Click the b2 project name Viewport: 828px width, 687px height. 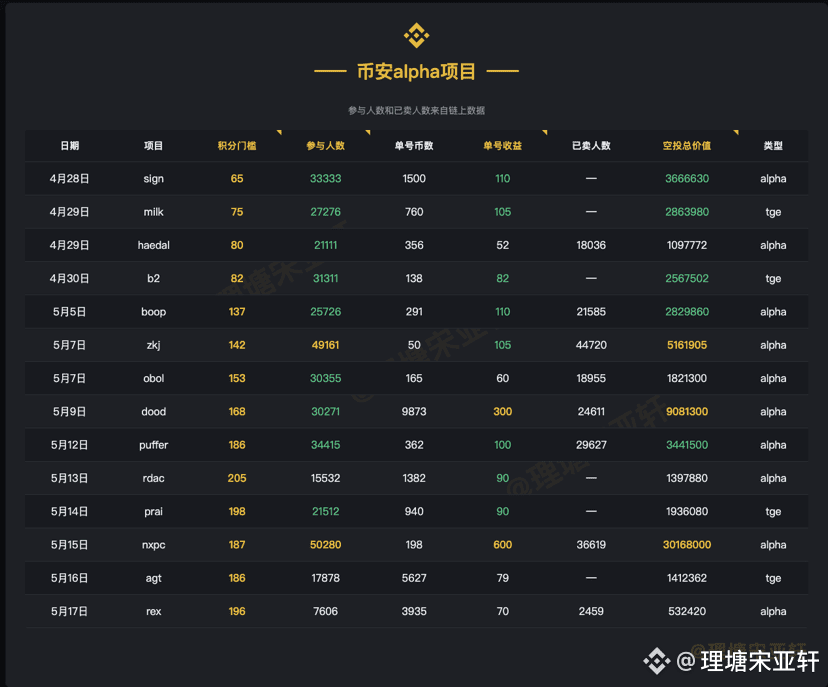[154, 278]
